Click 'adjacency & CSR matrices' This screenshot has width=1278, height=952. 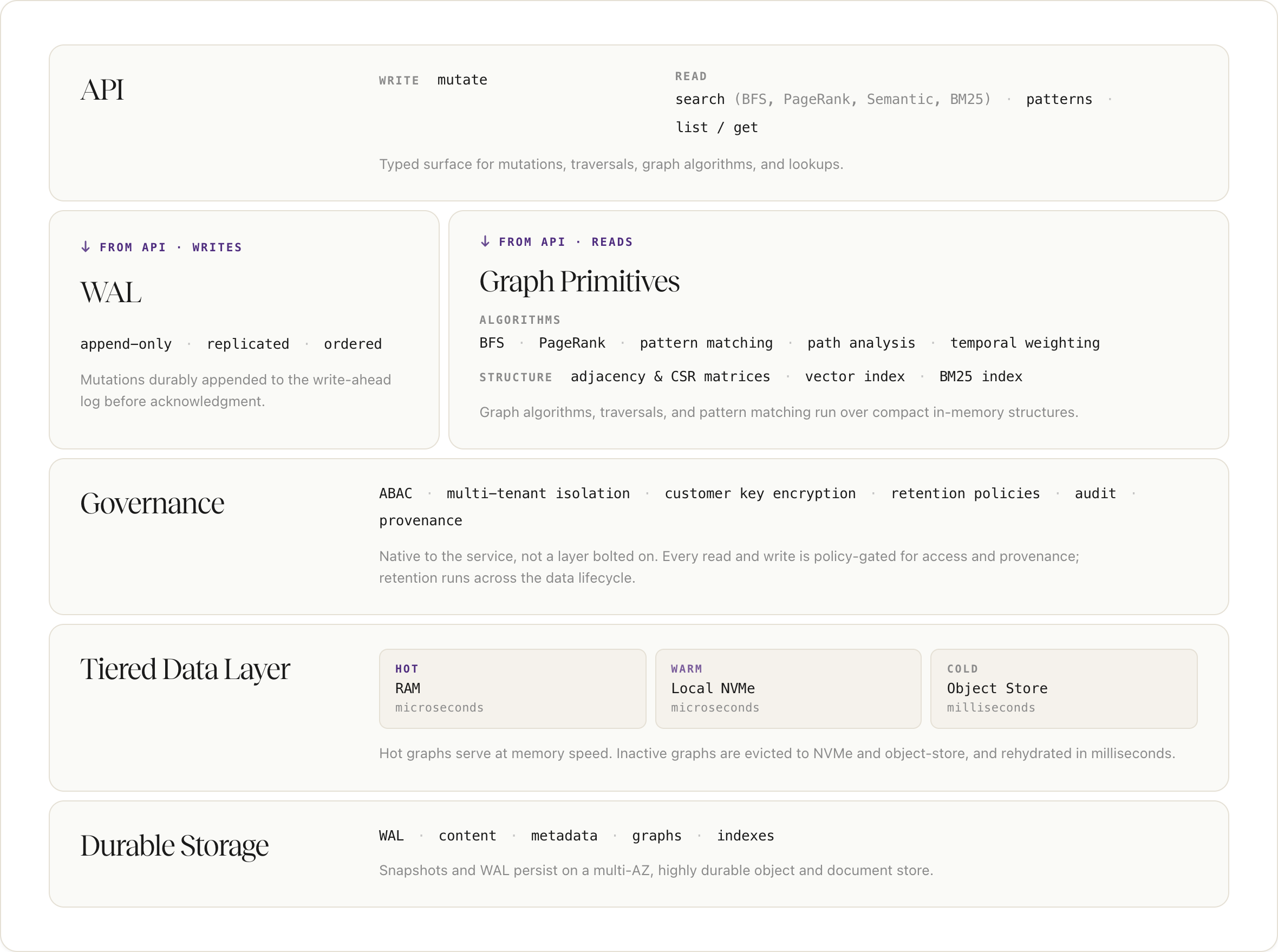pyautogui.click(x=670, y=376)
